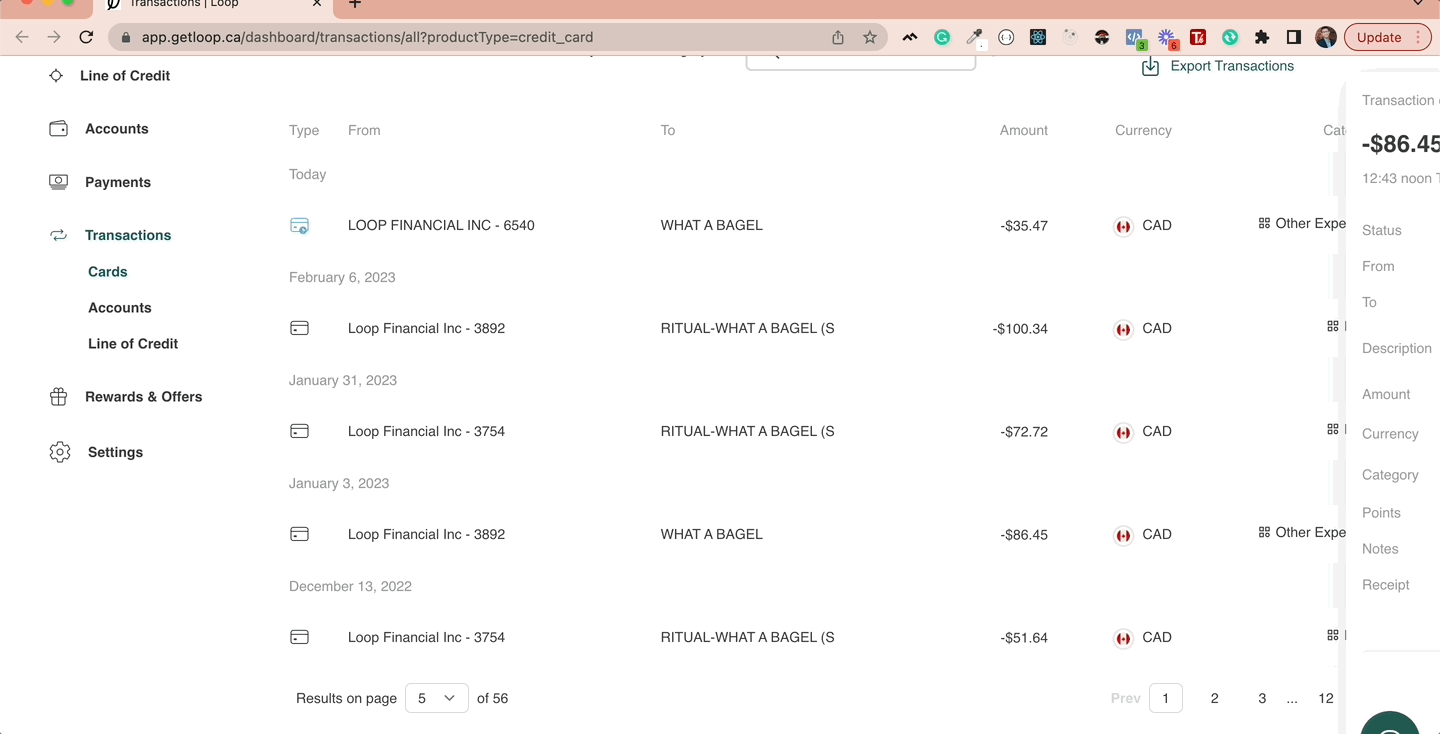Click the Grammarly extension icon
Image resolution: width=1440 pixels, height=734 pixels.
[x=942, y=37]
